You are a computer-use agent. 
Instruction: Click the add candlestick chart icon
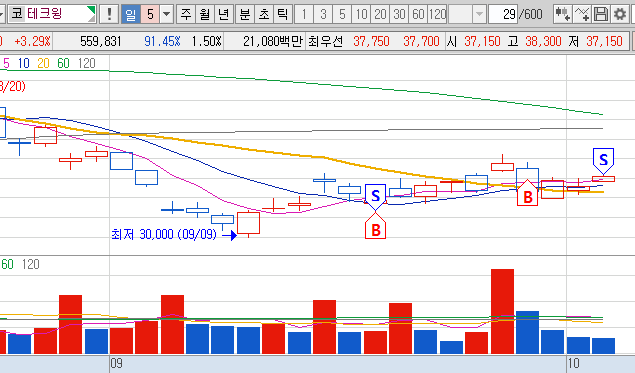click(x=563, y=15)
